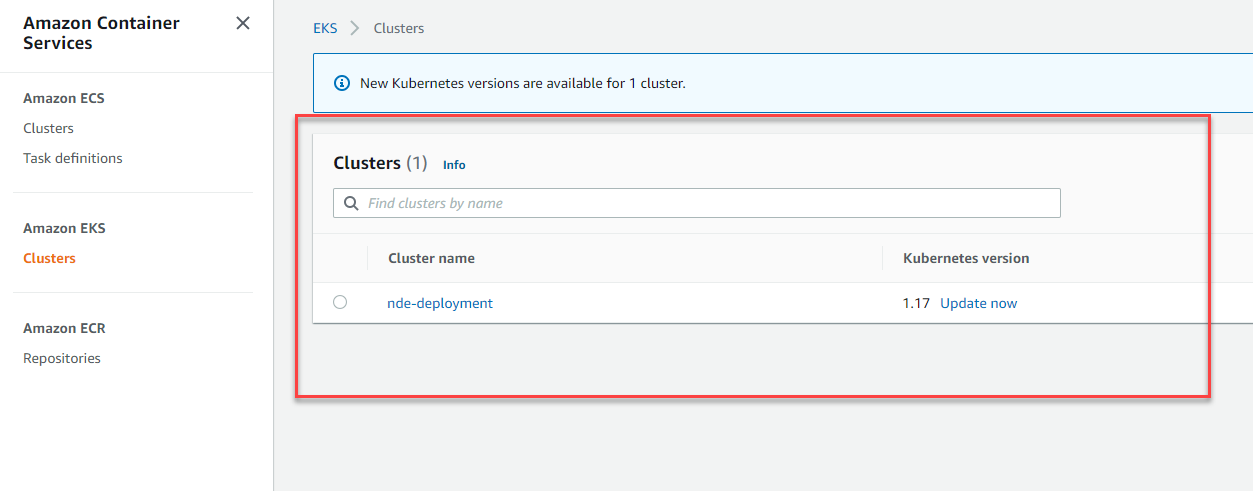Viewport: 1253px width, 491px height.
Task: Click the Amazon ECS section heading
Action: coord(64,98)
